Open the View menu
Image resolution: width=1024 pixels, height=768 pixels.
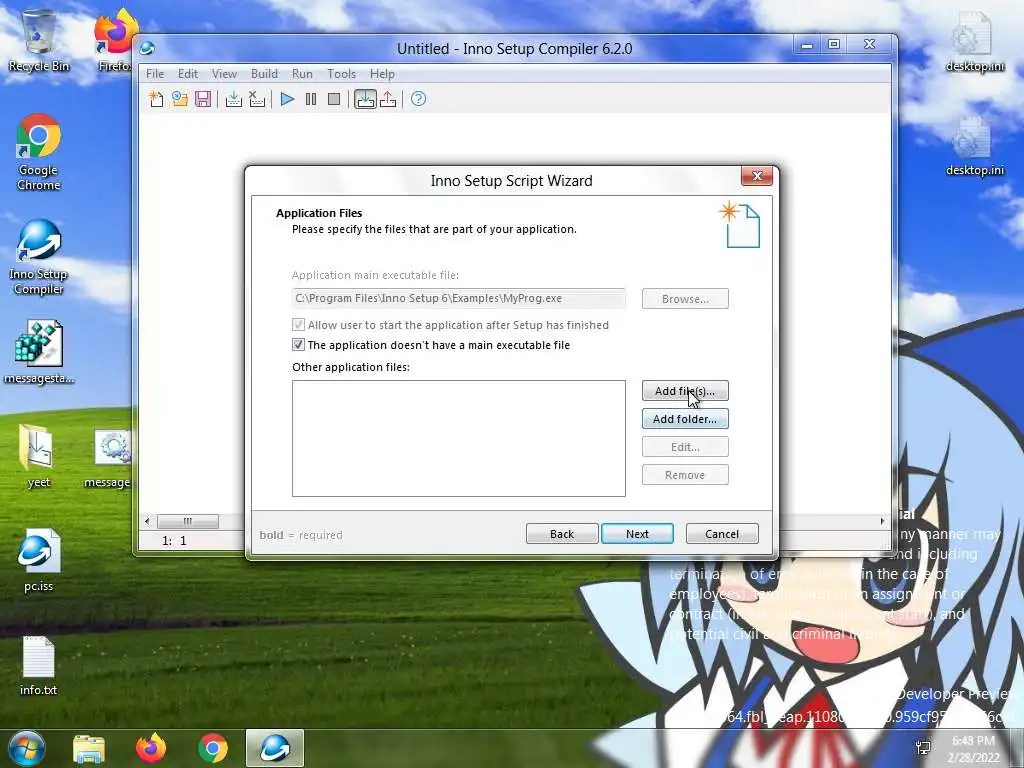point(224,74)
